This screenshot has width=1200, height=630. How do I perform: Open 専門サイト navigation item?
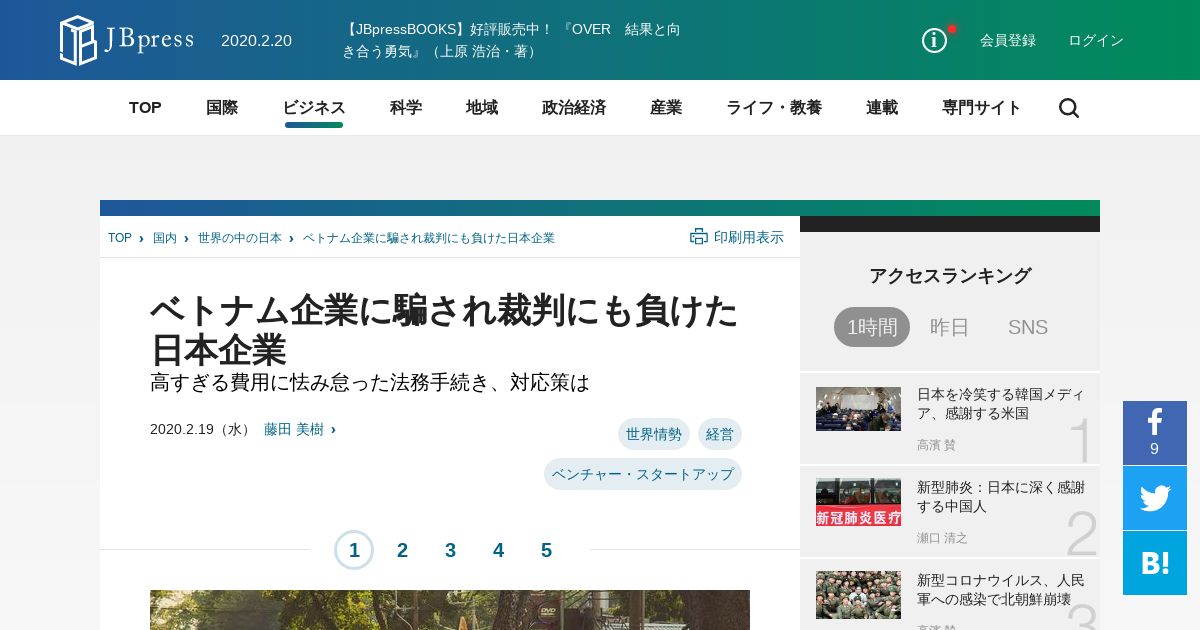click(982, 108)
